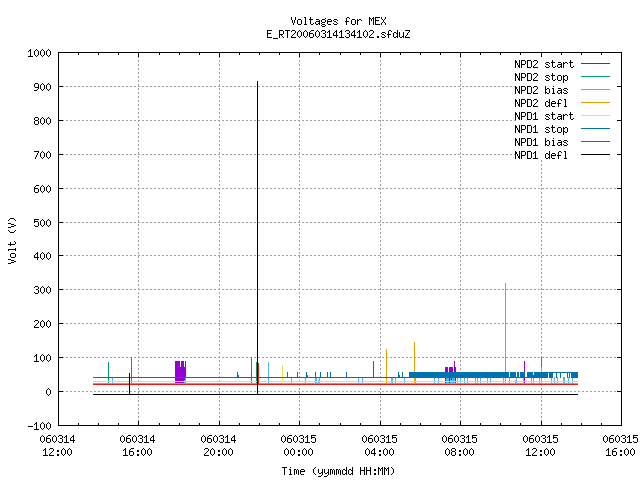This screenshot has height=480, width=640.
Task: Select the 'NPD2 bias' legend label
Action: [541, 90]
